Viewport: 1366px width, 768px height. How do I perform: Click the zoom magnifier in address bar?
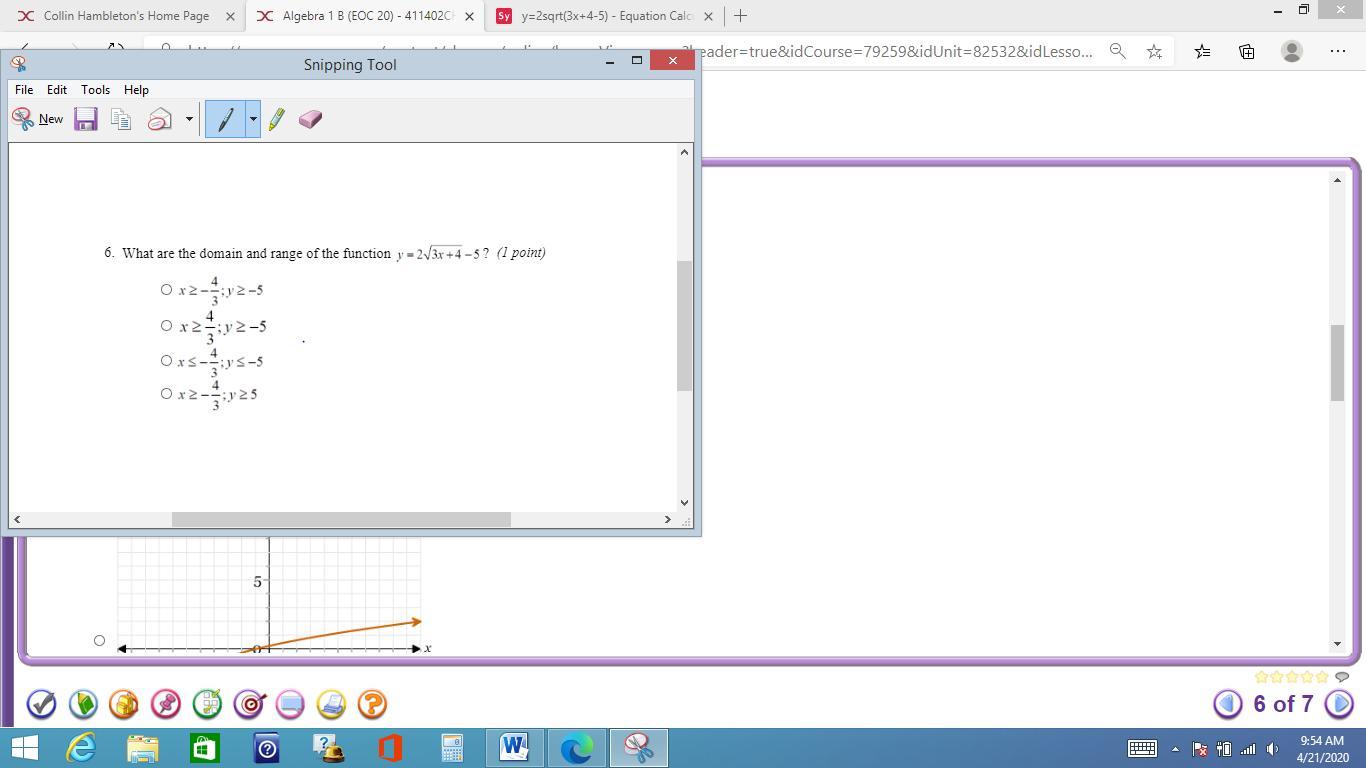pyautogui.click(x=1117, y=51)
